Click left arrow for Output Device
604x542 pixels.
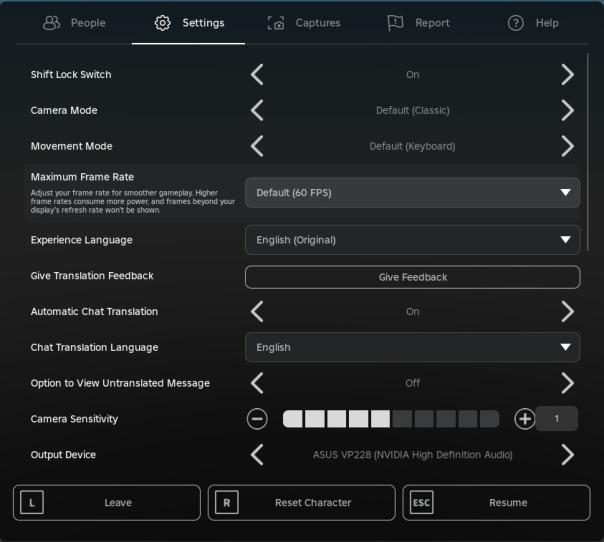coord(257,455)
